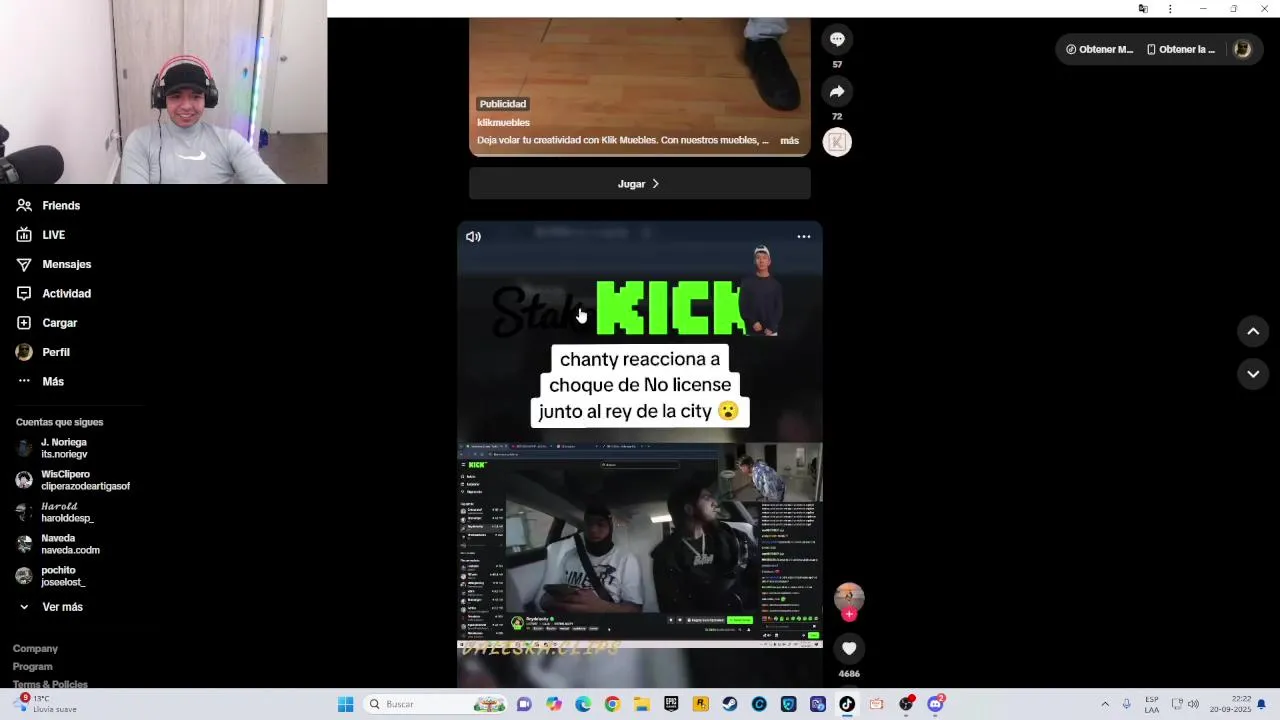1280x720 pixels.
Task: Open the three-dot options on the chanty video
Action: (803, 237)
